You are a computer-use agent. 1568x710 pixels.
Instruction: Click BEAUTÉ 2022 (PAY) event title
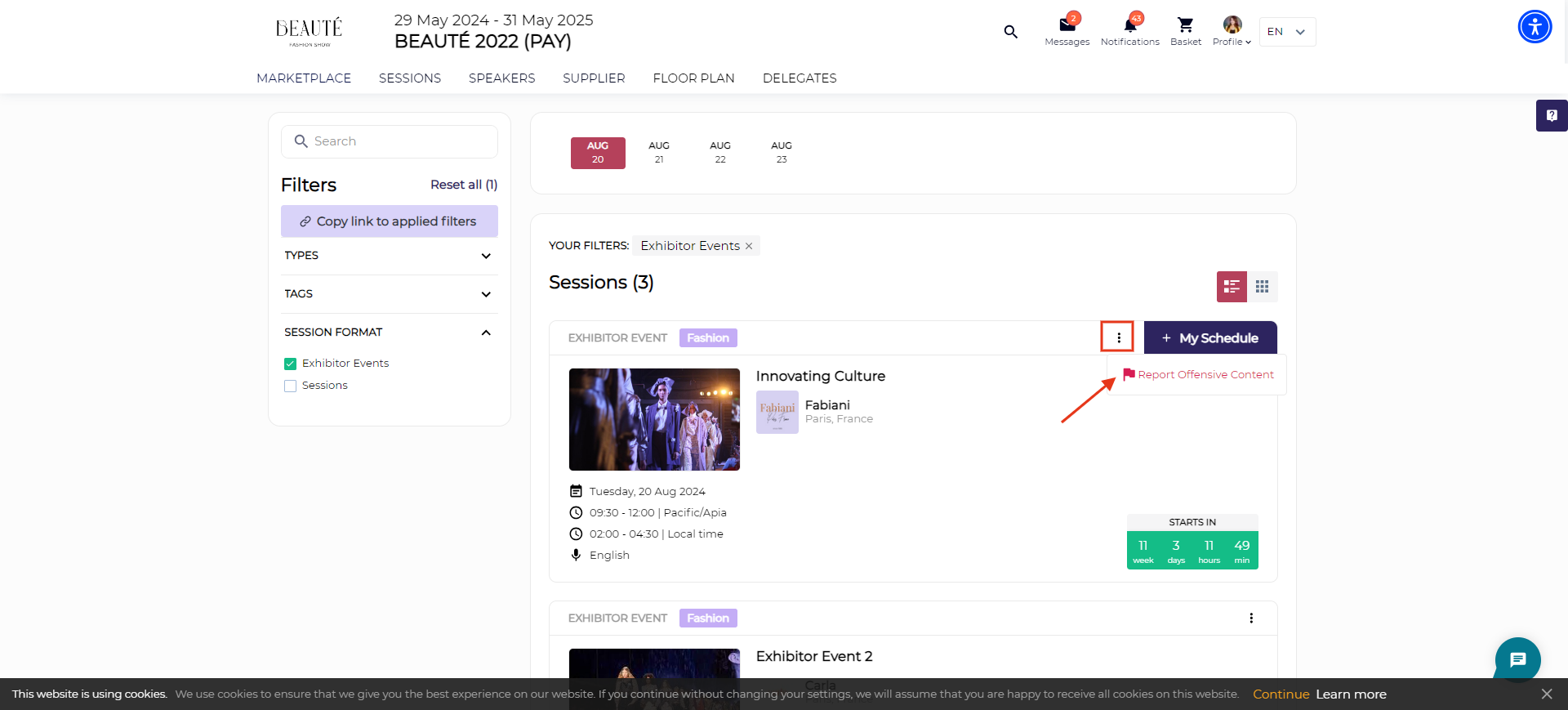point(483,41)
